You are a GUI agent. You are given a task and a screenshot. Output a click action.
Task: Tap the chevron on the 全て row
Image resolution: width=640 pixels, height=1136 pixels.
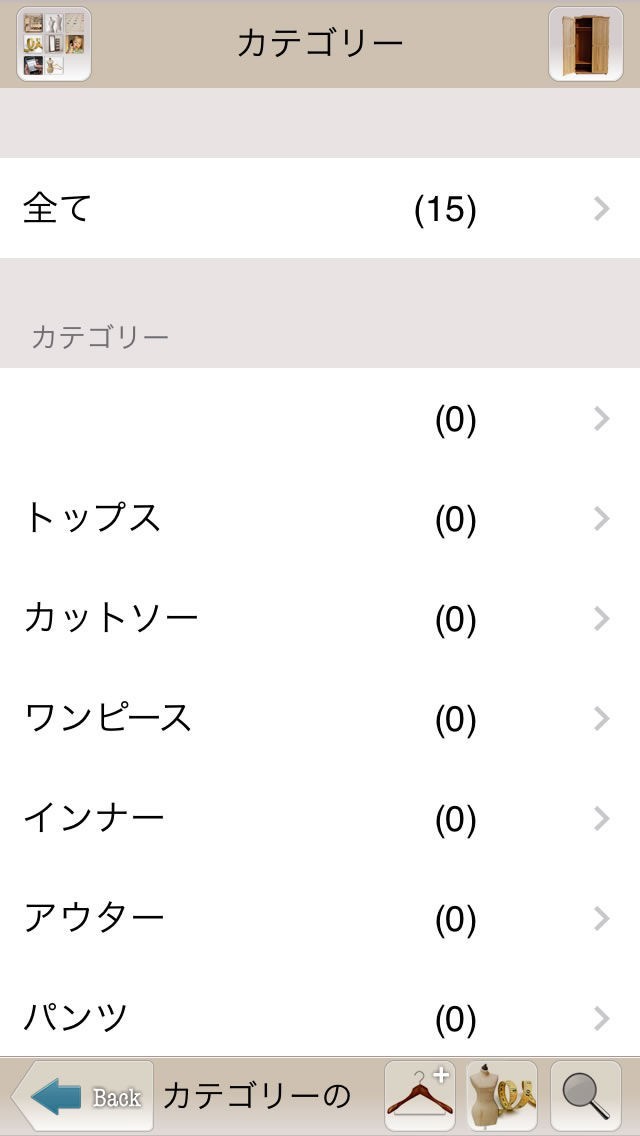(601, 208)
